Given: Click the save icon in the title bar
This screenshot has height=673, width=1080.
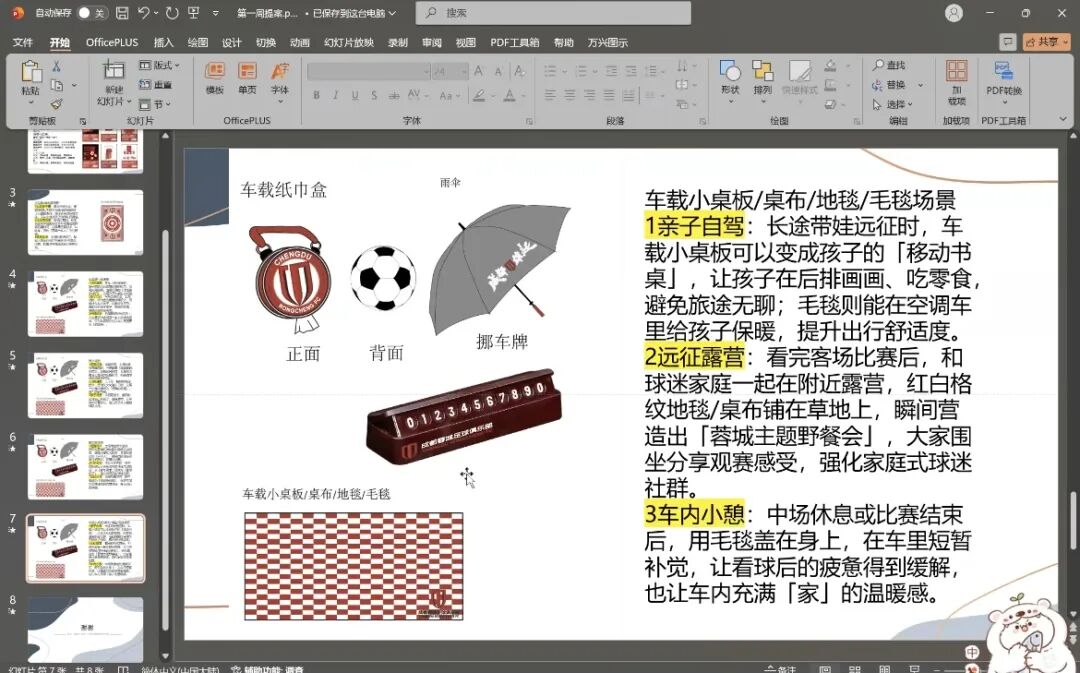Looking at the screenshot, I should coord(121,13).
